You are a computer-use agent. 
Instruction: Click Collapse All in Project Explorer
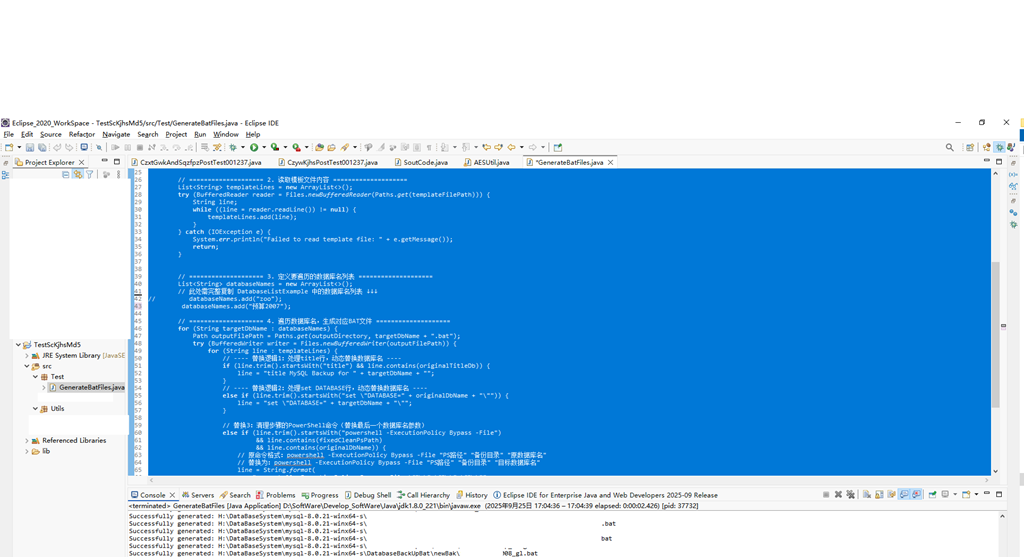click(x=65, y=174)
